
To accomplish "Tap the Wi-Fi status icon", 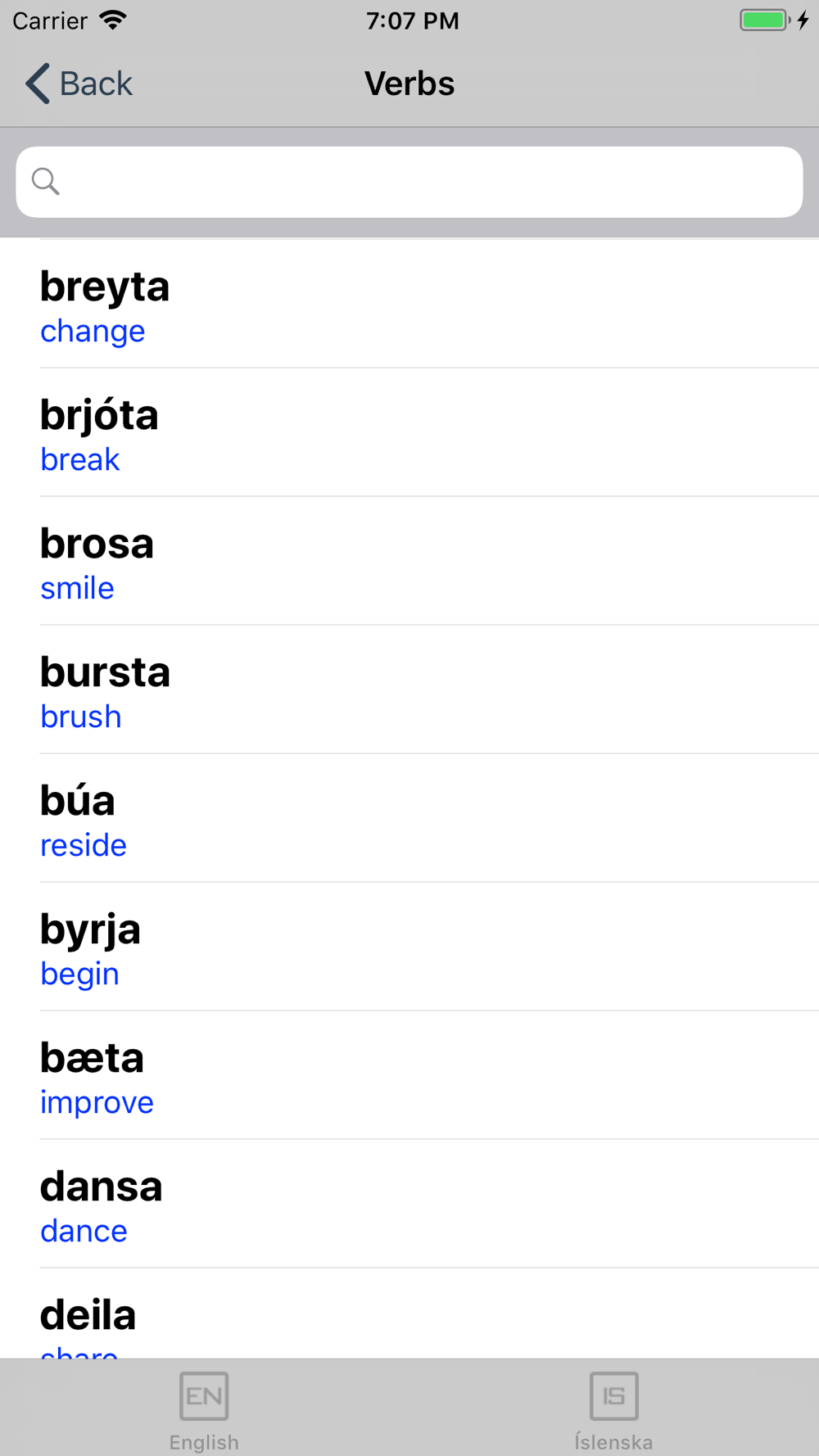I will click(x=113, y=20).
